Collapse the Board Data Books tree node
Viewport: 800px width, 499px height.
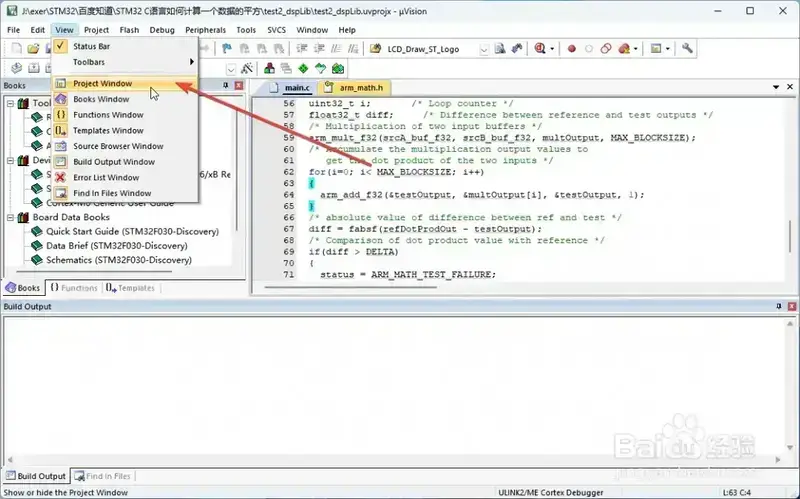(10, 217)
